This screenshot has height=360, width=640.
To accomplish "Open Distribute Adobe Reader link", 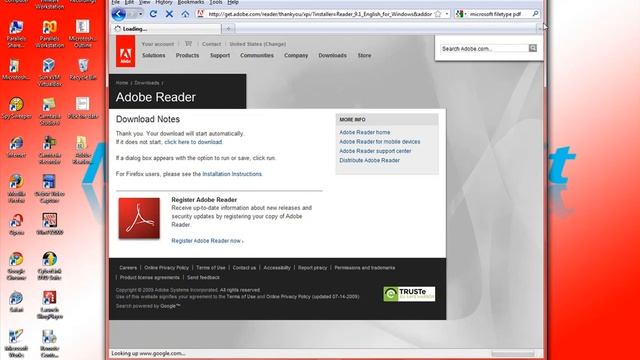I will point(369,160).
